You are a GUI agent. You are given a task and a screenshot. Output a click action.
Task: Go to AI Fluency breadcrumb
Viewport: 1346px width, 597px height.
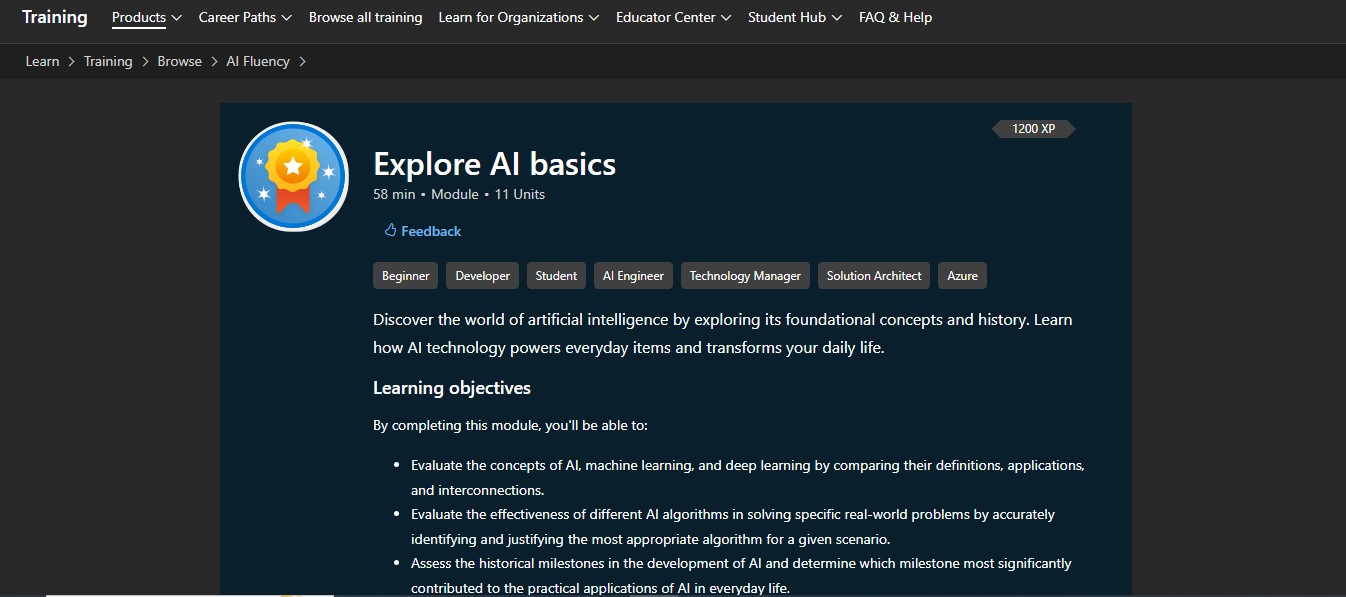(258, 61)
